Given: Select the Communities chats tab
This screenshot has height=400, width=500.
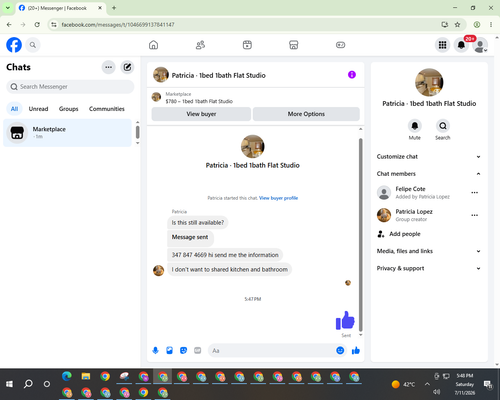Looking at the screenshot, I should tap(107, 109).
